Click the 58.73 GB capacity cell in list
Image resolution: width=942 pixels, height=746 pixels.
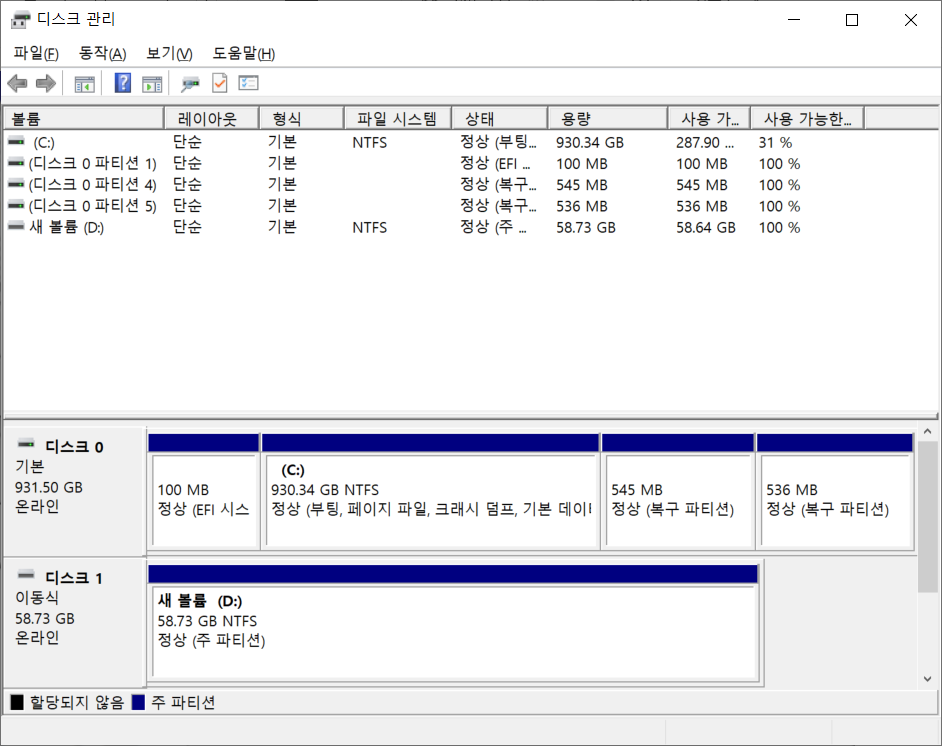tap(586, 228)
